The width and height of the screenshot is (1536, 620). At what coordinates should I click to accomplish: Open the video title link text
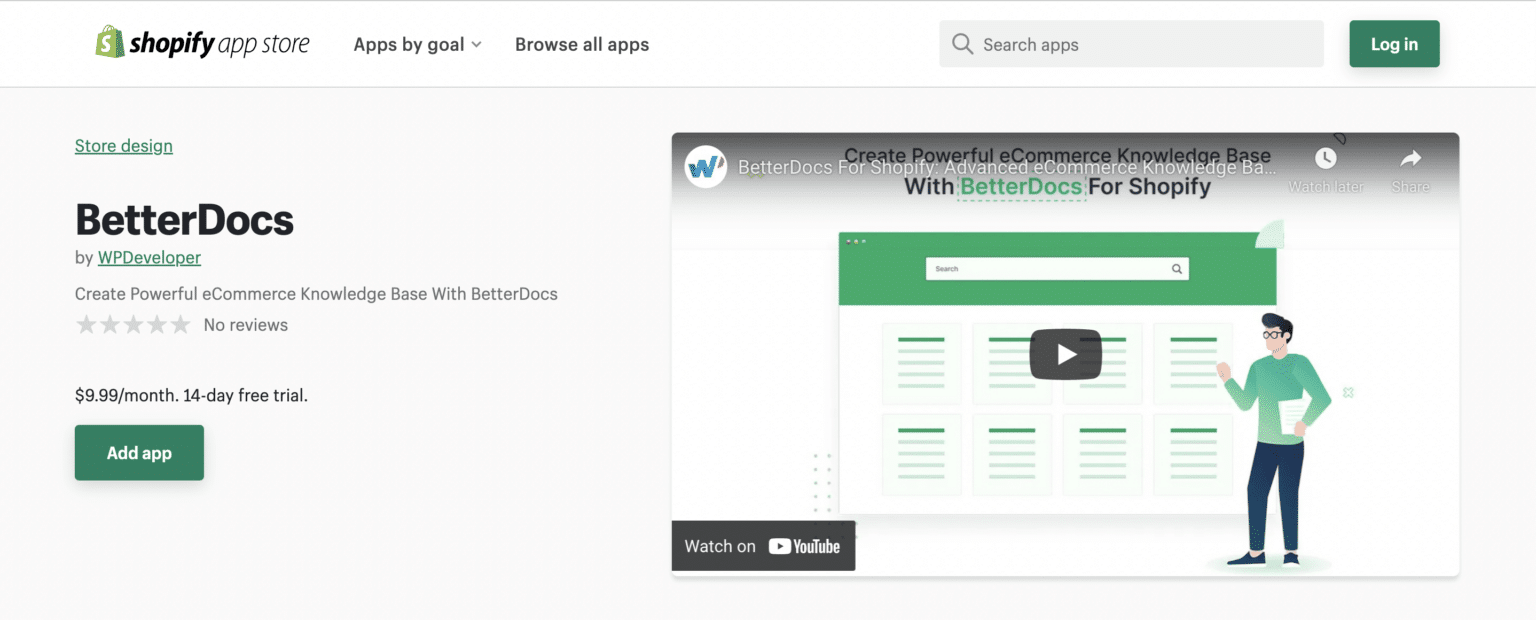[1007, 168]
